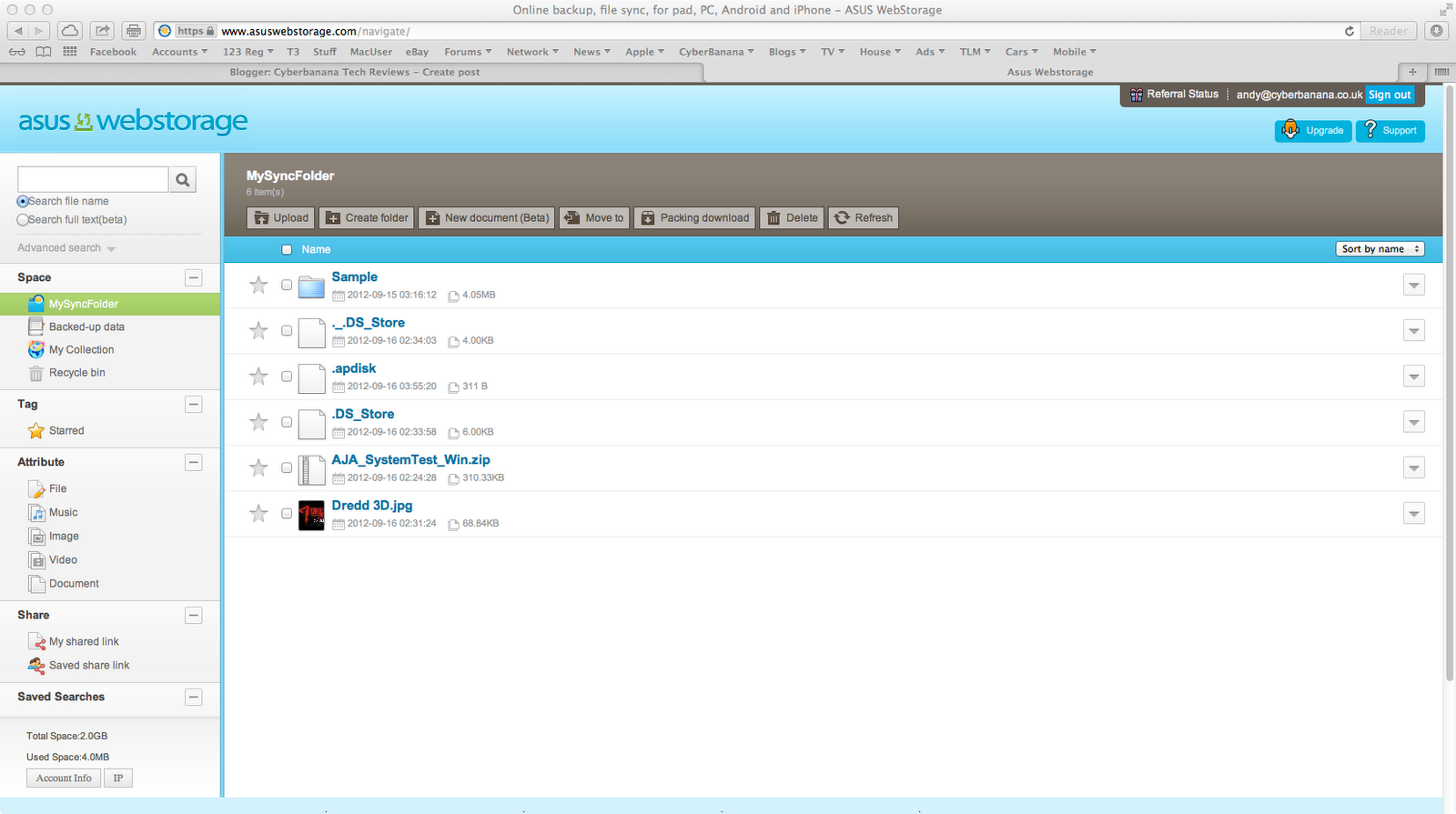Check the Sample folder checkbox
The width and height of the screenshot is (1456, 814).
point(287,285)
